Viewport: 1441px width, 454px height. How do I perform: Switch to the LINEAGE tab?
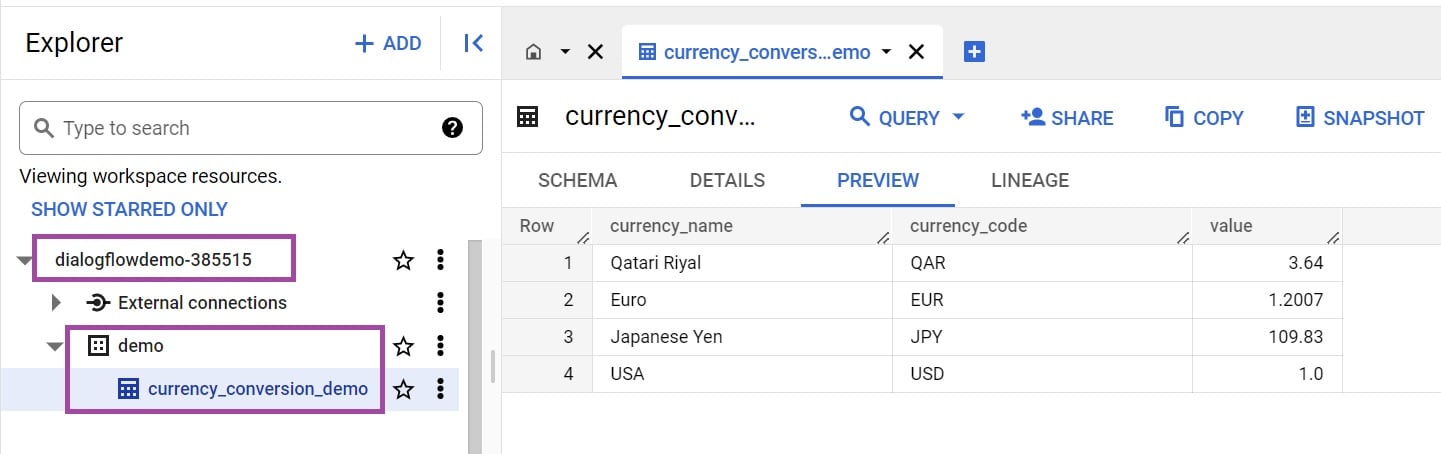(x=1029, y=181)
